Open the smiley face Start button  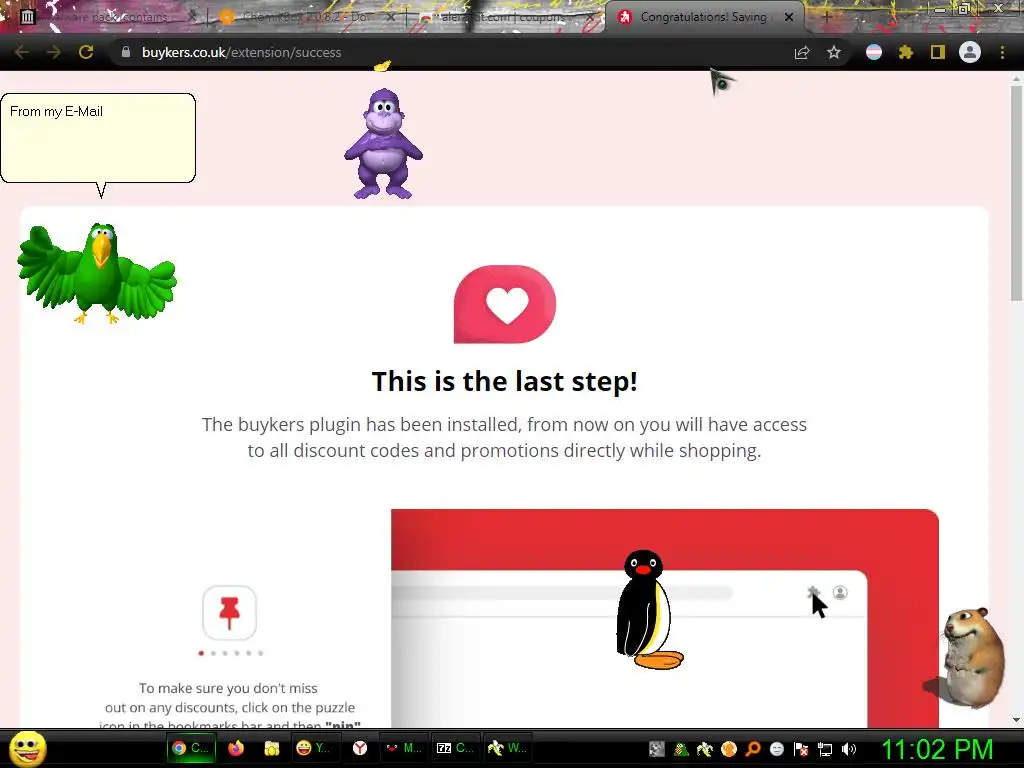click(27, 748)
